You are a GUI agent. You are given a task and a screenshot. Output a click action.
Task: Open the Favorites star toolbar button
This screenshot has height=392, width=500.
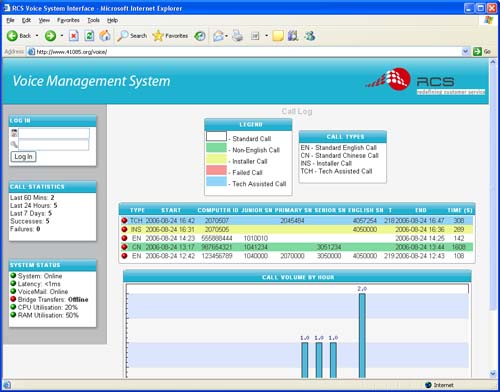(170, 36)
